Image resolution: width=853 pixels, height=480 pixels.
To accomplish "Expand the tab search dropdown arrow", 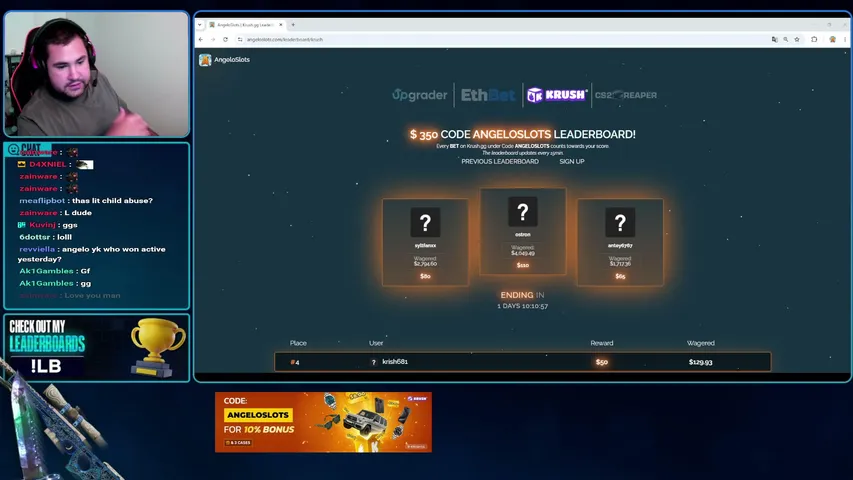I will [x=200, y=24].
